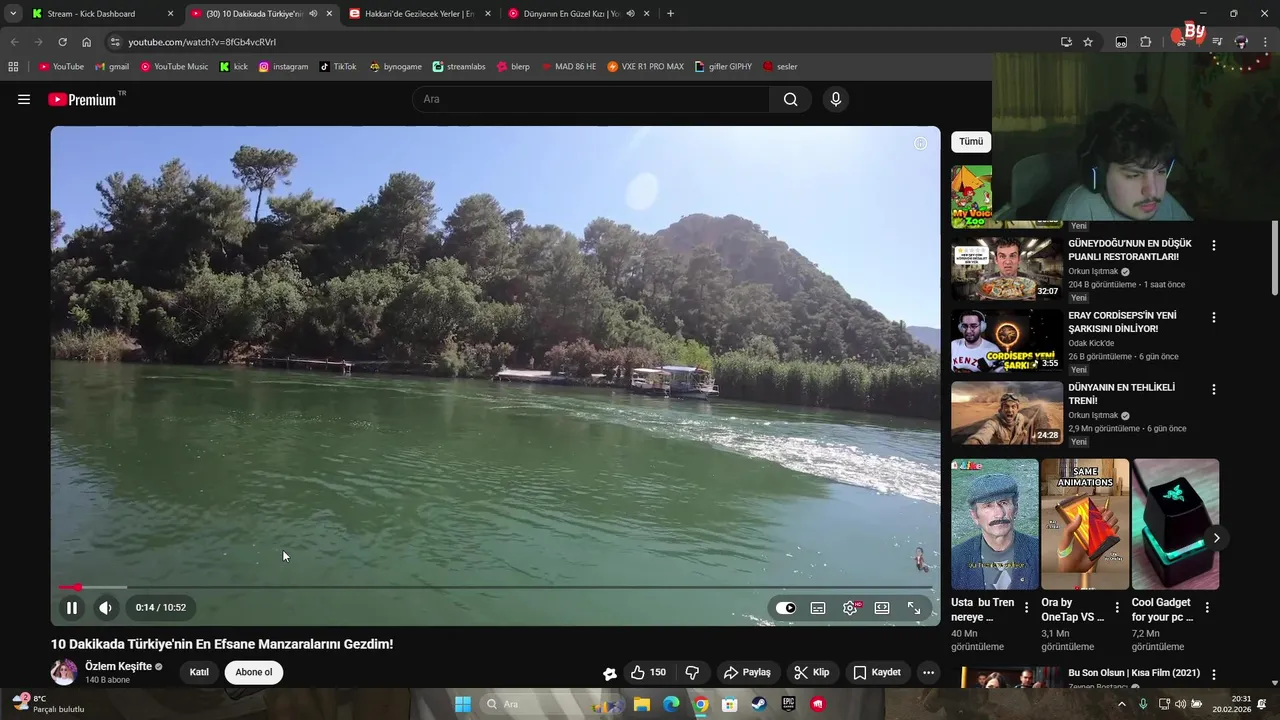1280x720 pixels.
Task: Open the gifler GIPHY bookmark
Action: pyautogui.click(x=723, y=67)
